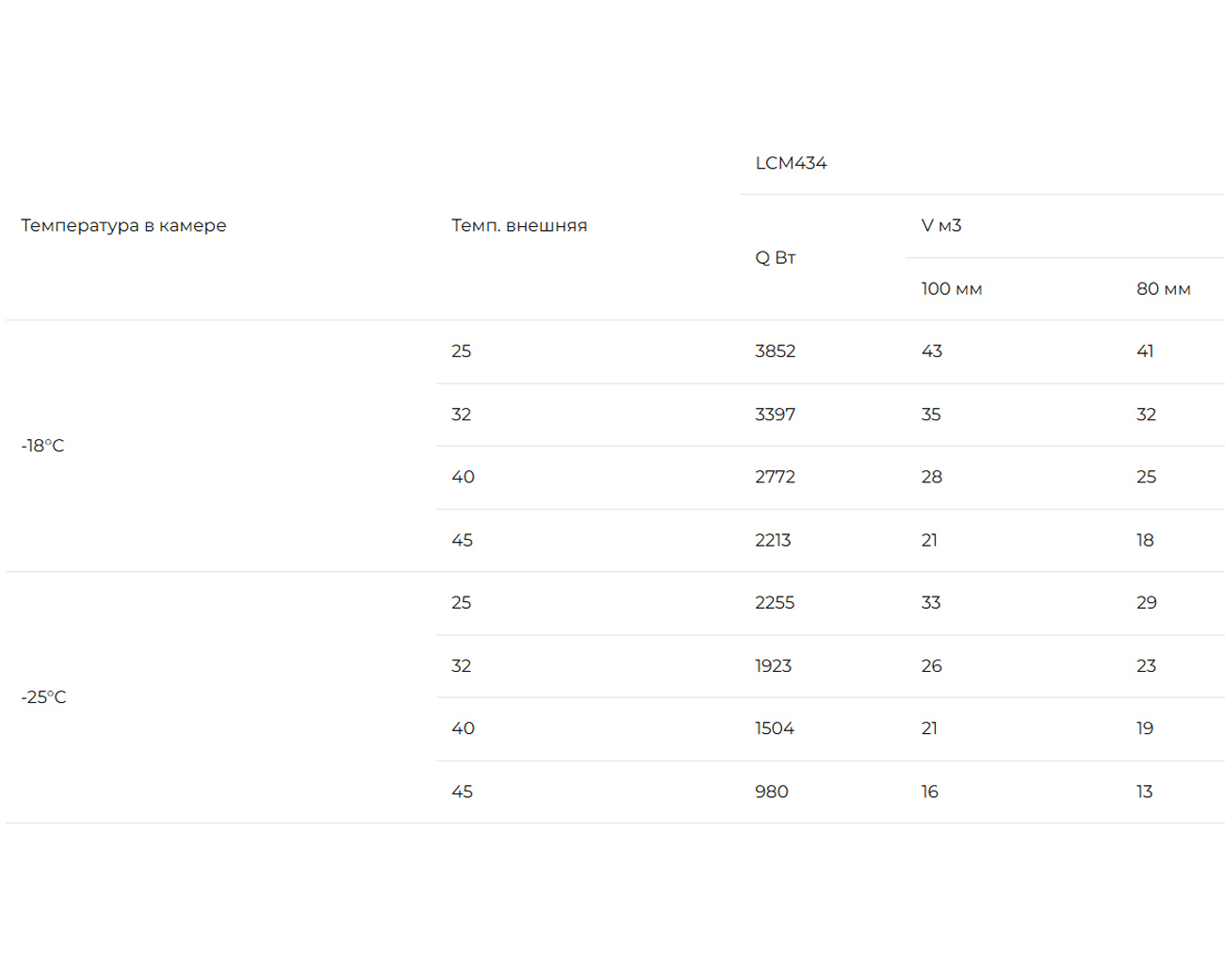Pick the 2772 power cell
1225x980 pixels.
coord(776,477)
